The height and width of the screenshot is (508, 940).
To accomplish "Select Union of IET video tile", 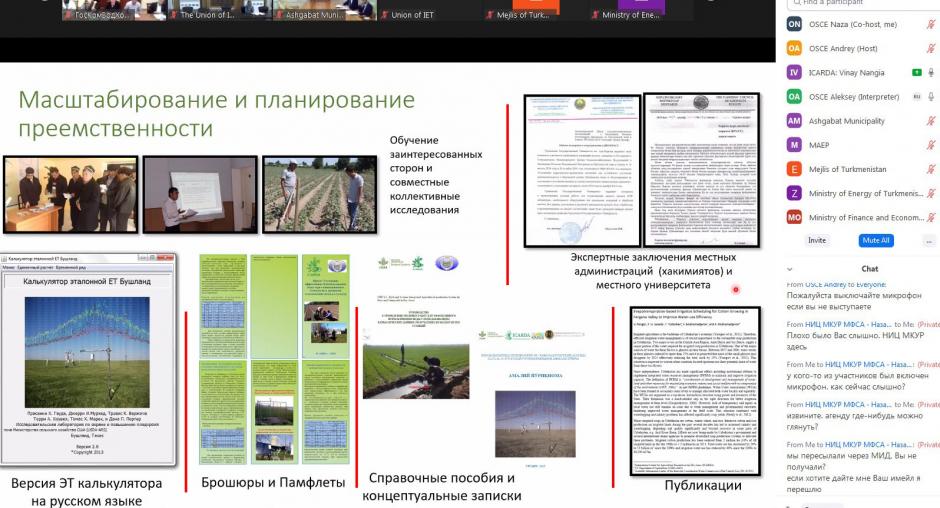I will (429, 10).
